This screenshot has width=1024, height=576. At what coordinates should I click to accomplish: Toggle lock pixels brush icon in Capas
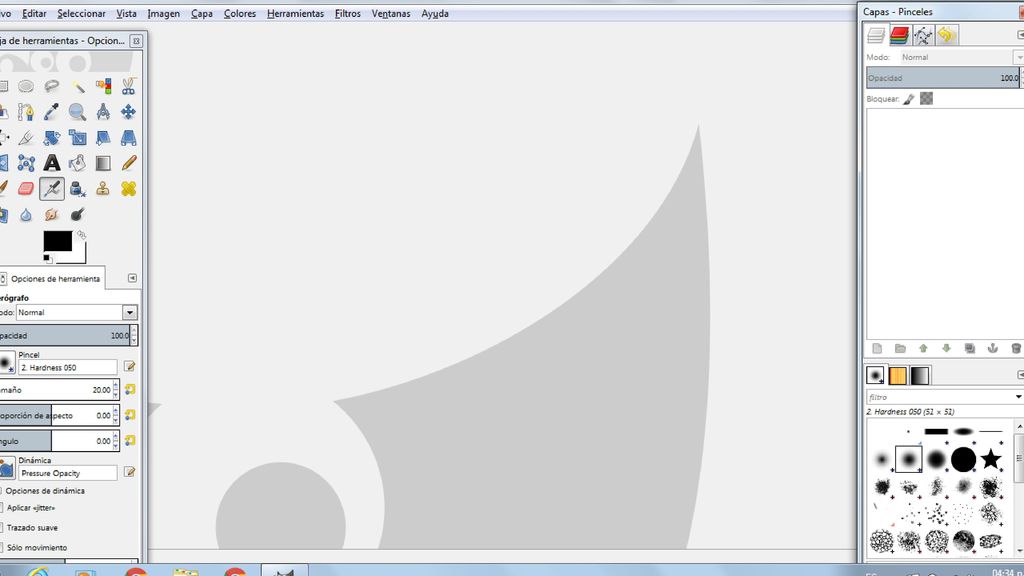(x=909, y=99)
